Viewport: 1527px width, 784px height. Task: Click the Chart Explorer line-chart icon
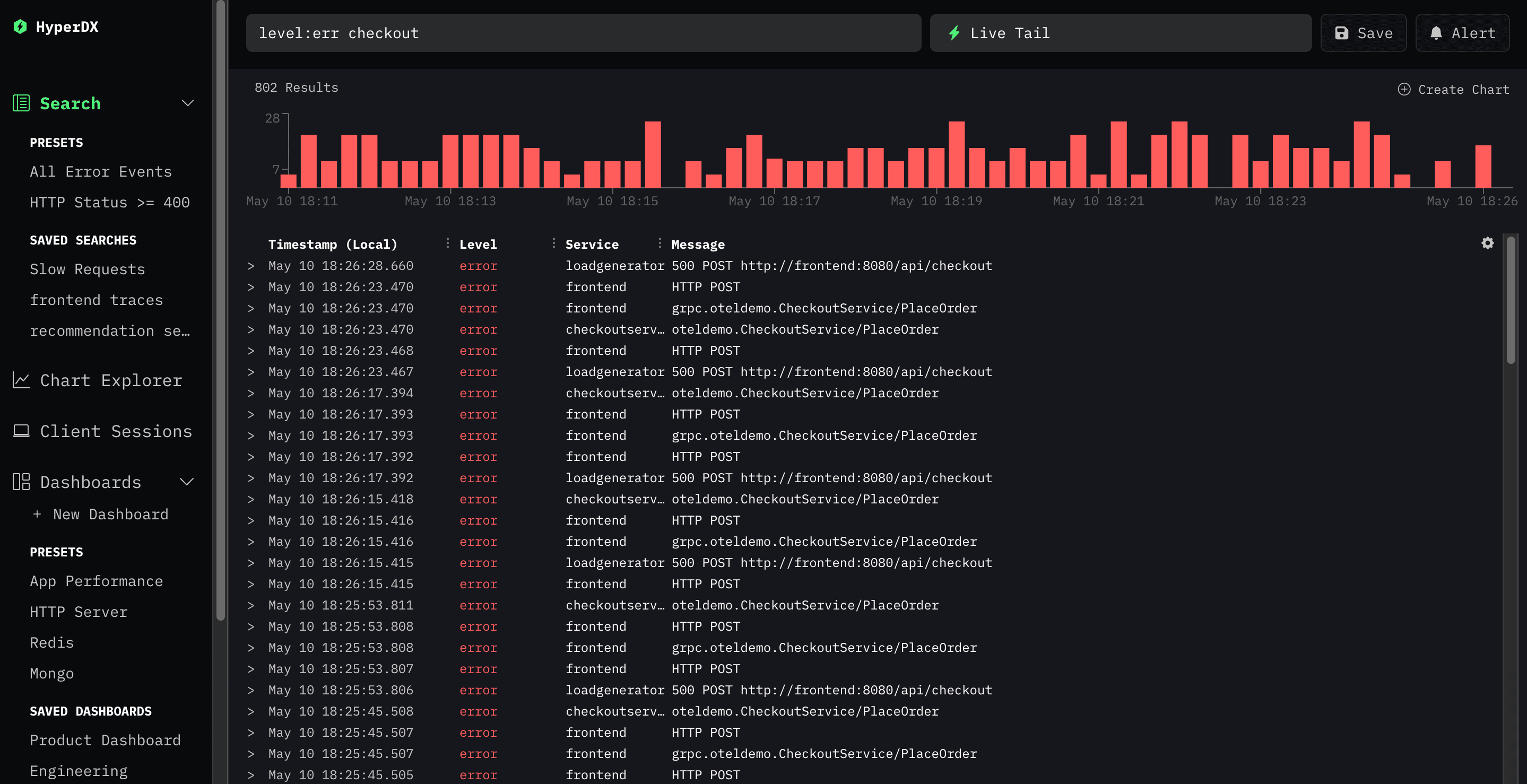(x=21, y=380)
